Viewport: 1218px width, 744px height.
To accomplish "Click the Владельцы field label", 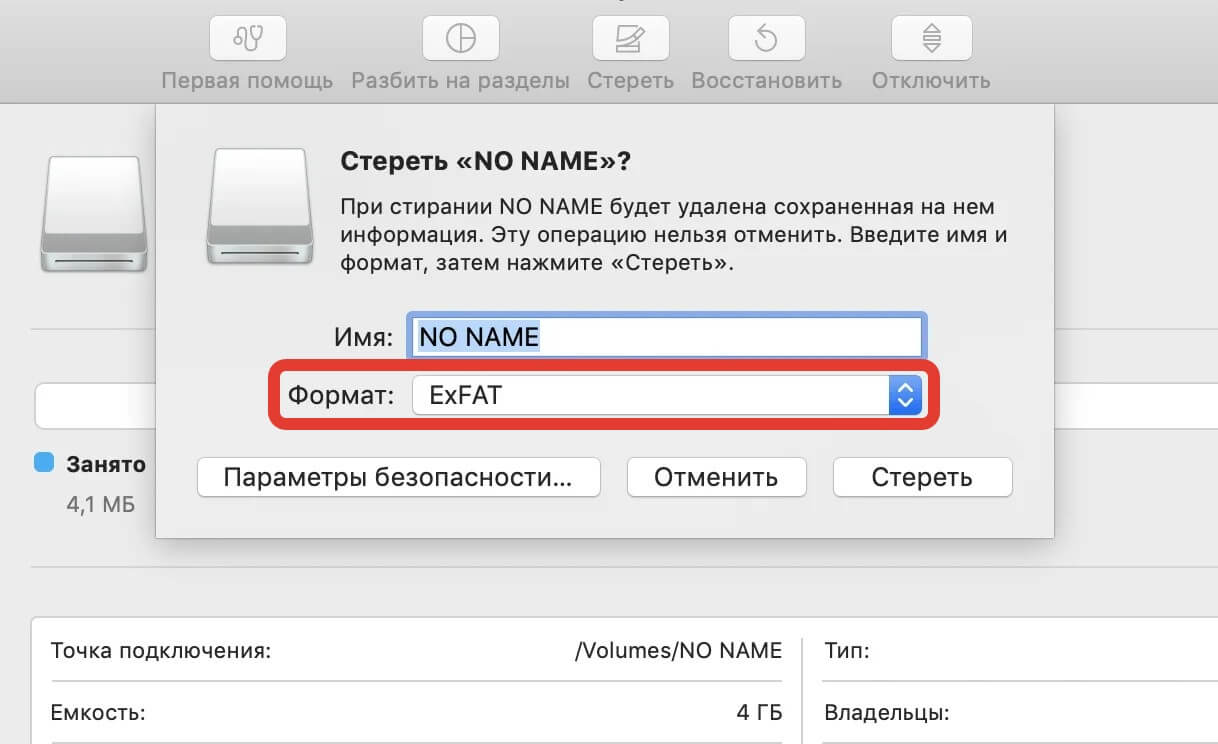I will (x=886, y=714).
